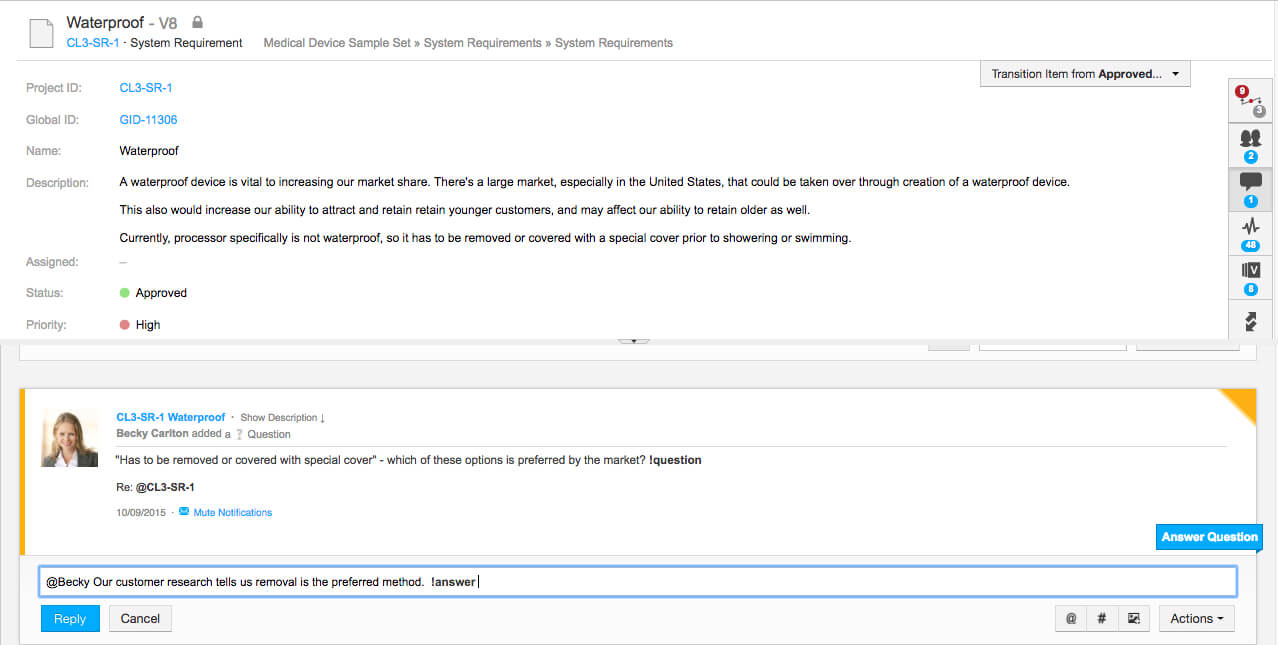
Task: Click the blue Reply button
Action: [x=70, y=619]
